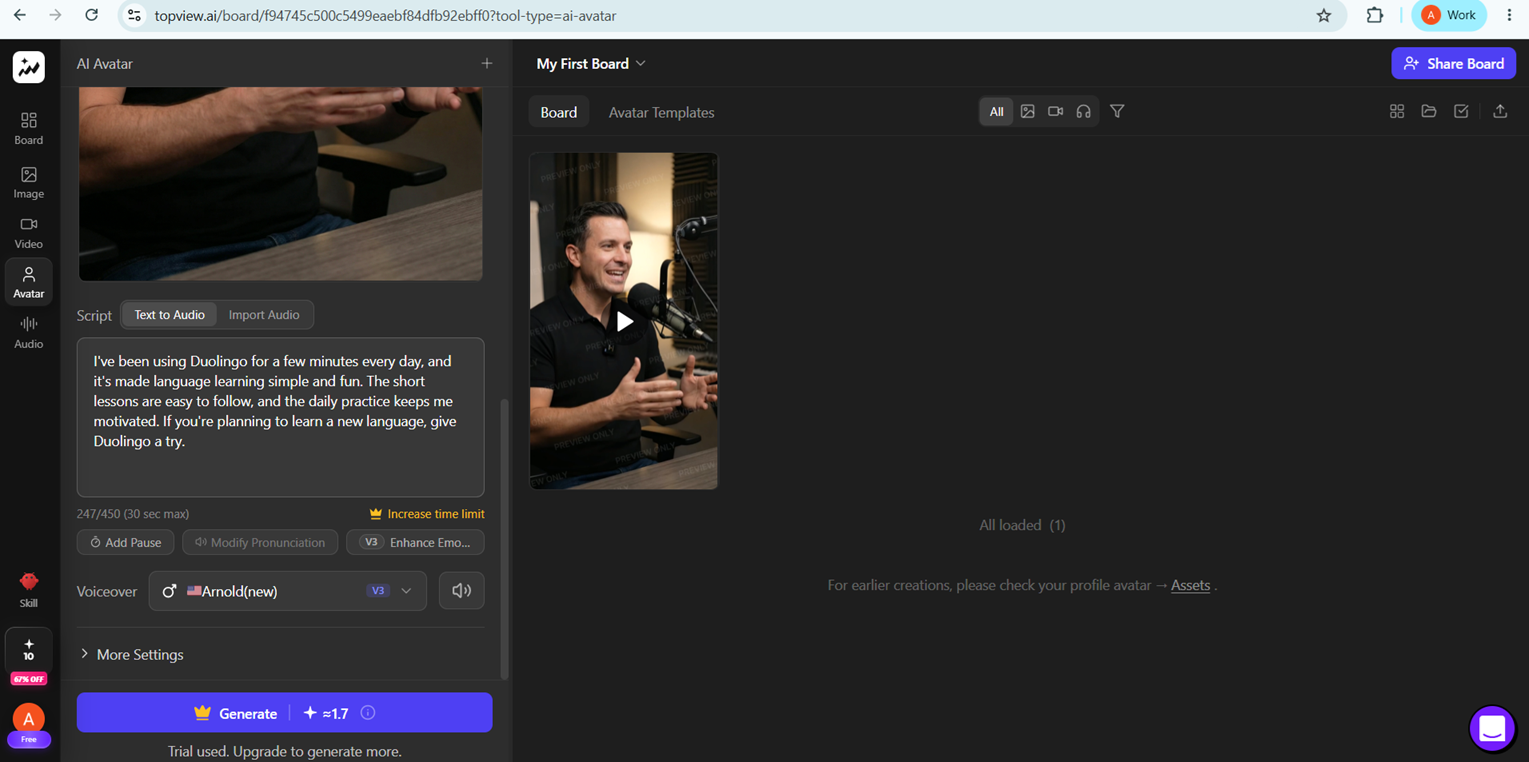
Task: Switch to the Board tab
Action: (558, 112)
